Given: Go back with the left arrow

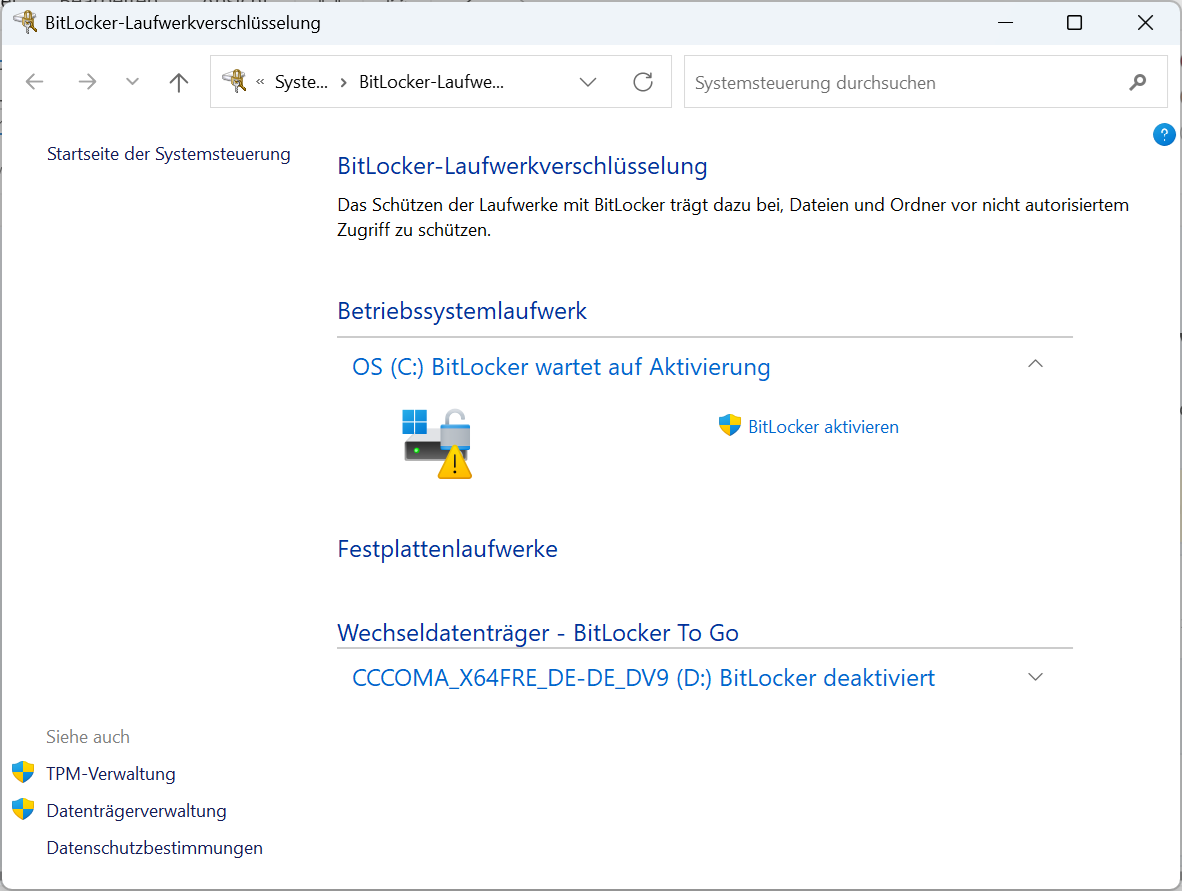Looking at the screenshot, I should coord(35,81).
